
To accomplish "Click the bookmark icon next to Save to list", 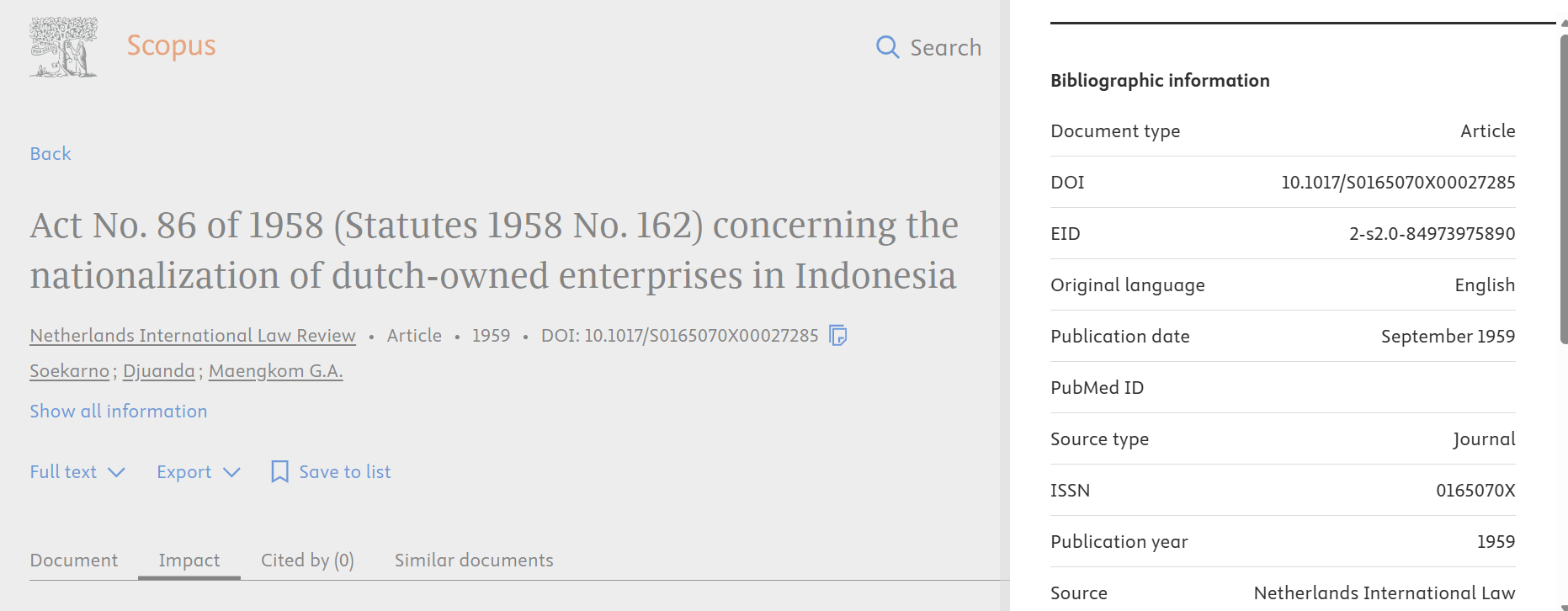I will [x=279, y=471].
